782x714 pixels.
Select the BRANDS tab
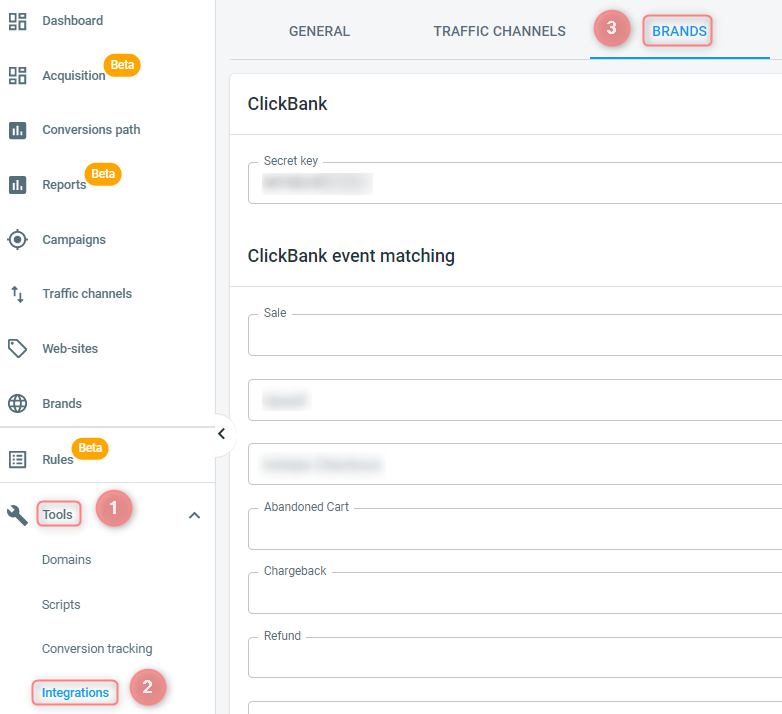click(x=679, y=31)
